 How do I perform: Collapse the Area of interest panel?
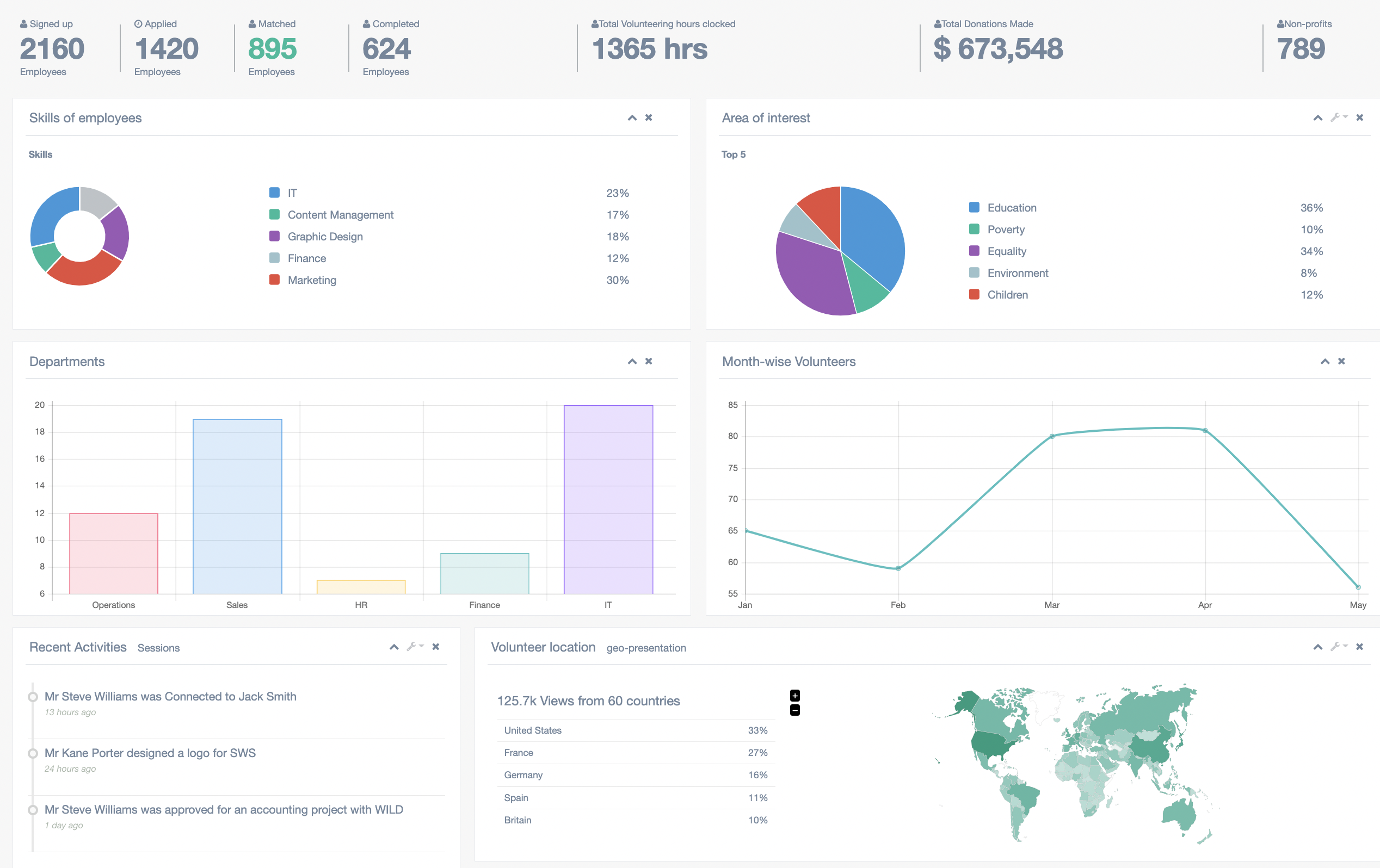[x=1317, y=117]
